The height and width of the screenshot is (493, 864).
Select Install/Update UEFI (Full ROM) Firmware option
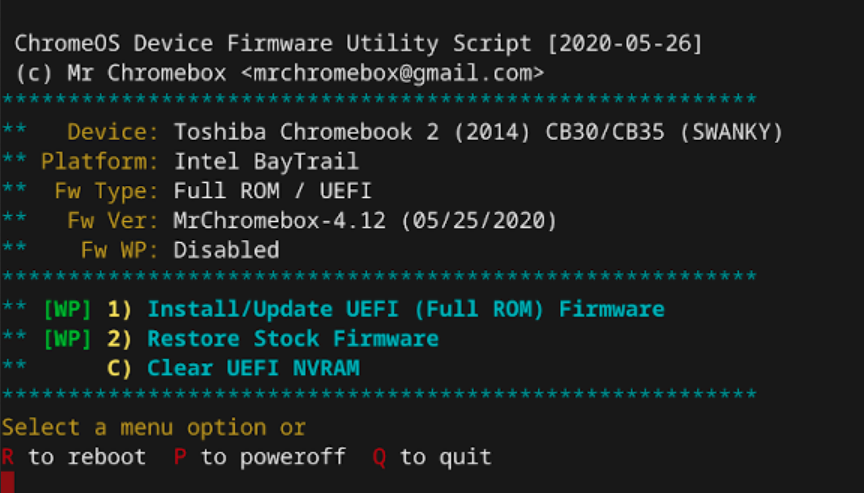(x=406, y=310)
